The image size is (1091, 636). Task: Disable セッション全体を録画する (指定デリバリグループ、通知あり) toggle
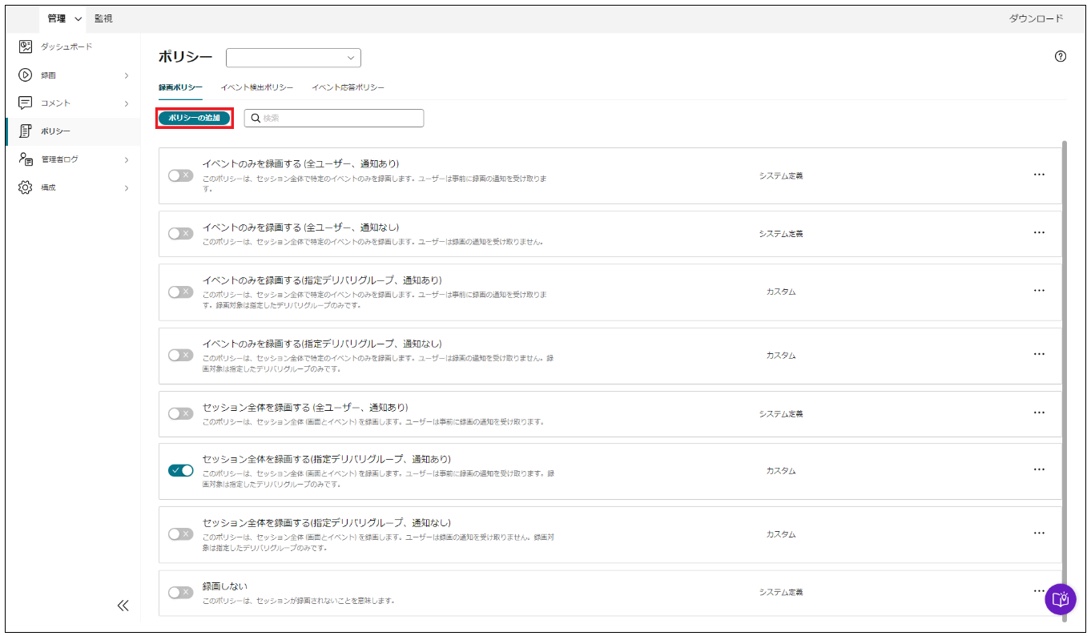[x=181, y=471]
